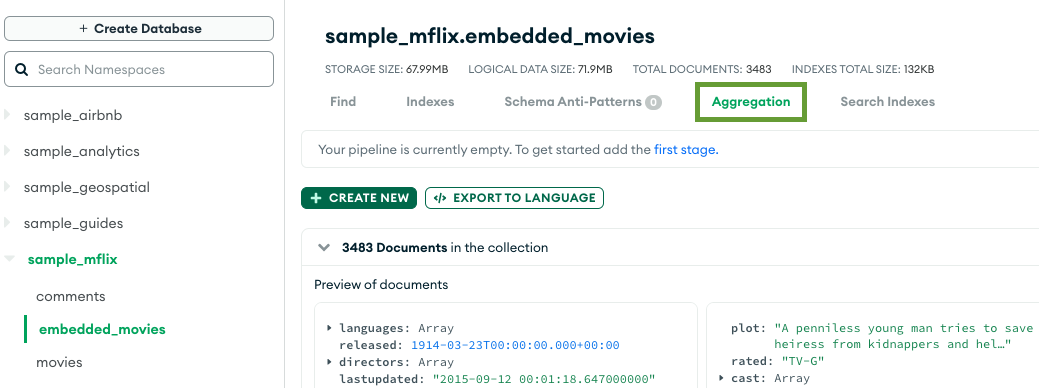Expand the languages Array field
The height and width of the screenshot is (388, 1039).
[x=329, y=328]
